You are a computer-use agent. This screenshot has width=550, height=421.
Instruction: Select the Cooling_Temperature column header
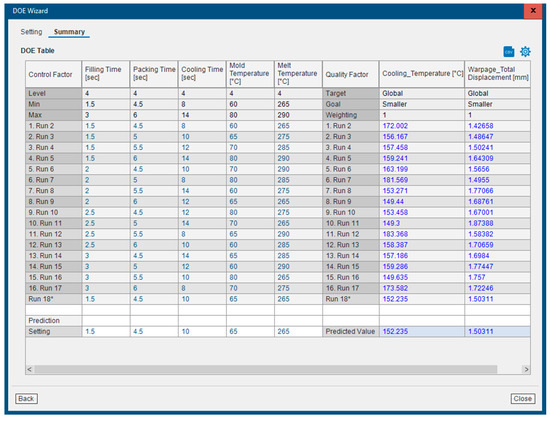tap(422, 74)
